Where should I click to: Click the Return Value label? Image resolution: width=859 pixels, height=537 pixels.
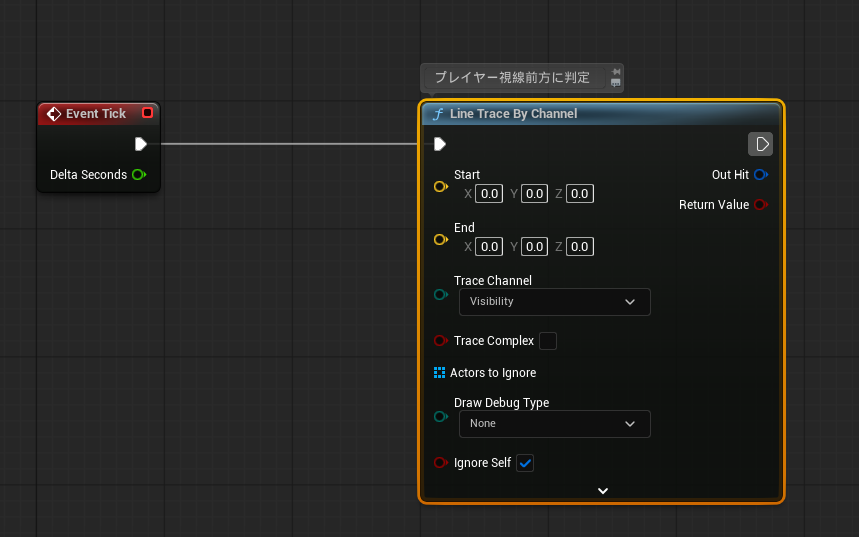(x=714, y=205)
